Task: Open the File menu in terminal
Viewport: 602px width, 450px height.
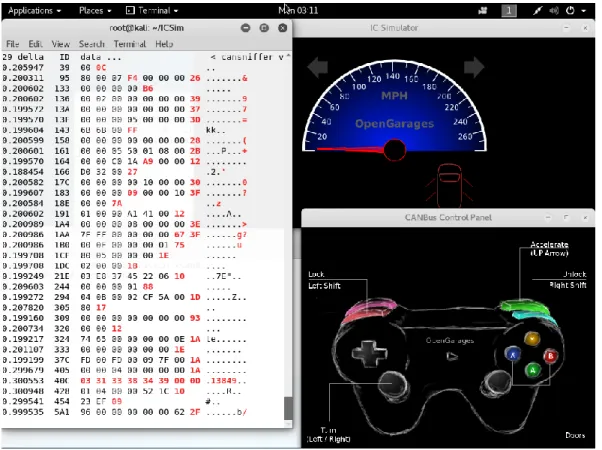Action: click(12, 44)
